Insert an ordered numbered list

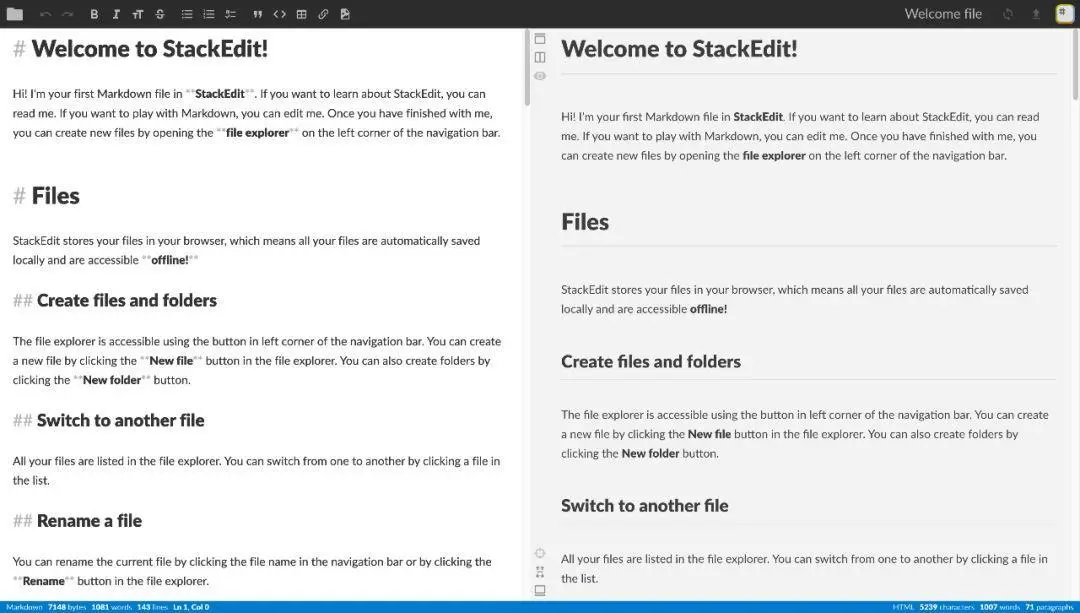click(x=209, y=14)
